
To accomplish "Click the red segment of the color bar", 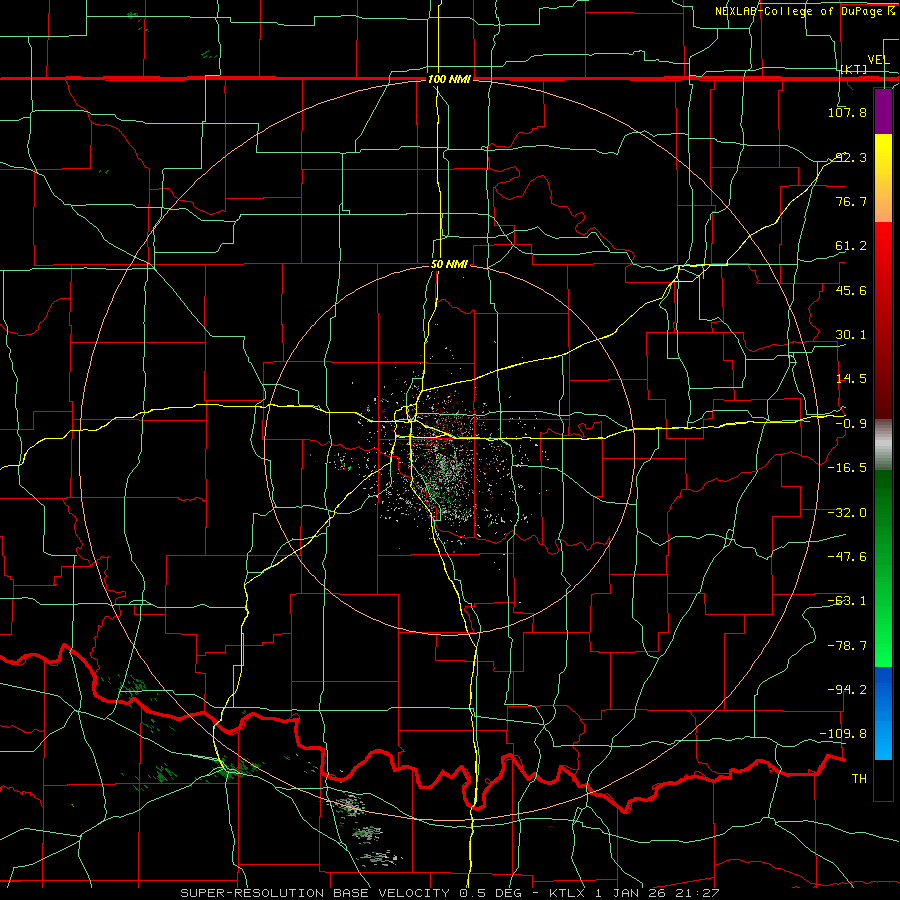I will tap(883, 320).
